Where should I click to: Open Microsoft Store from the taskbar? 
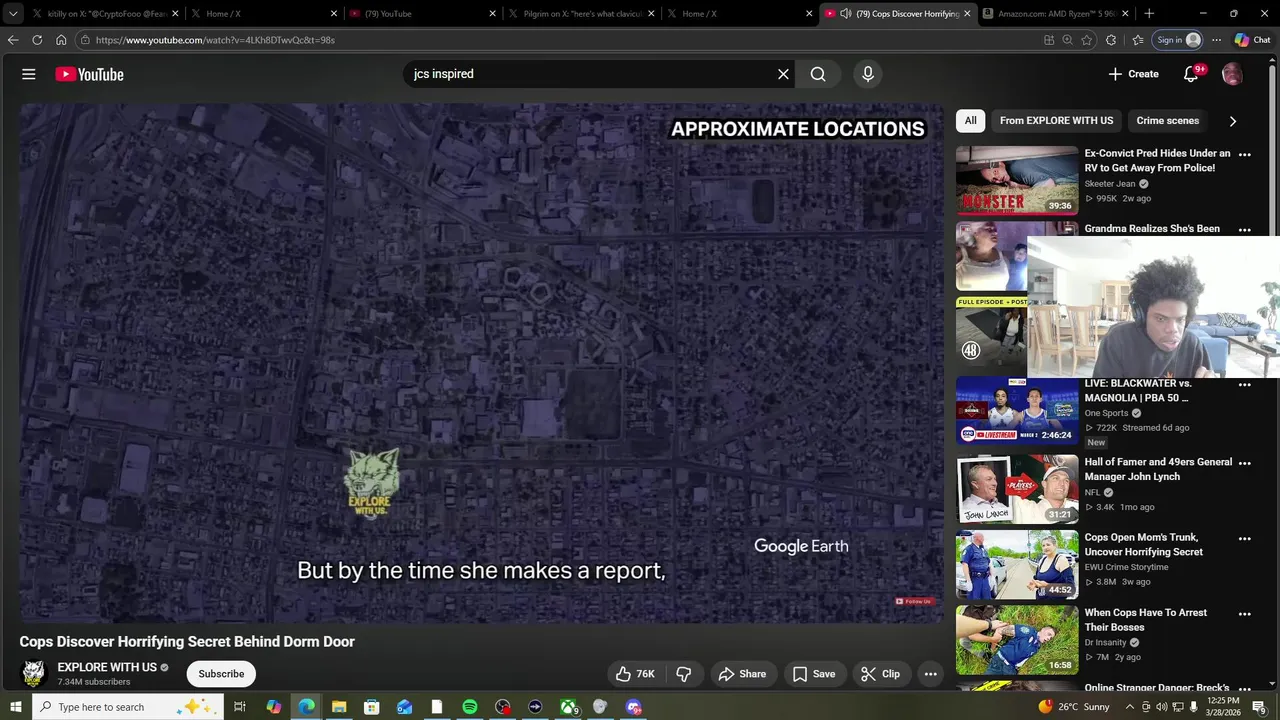coord(371,707)
